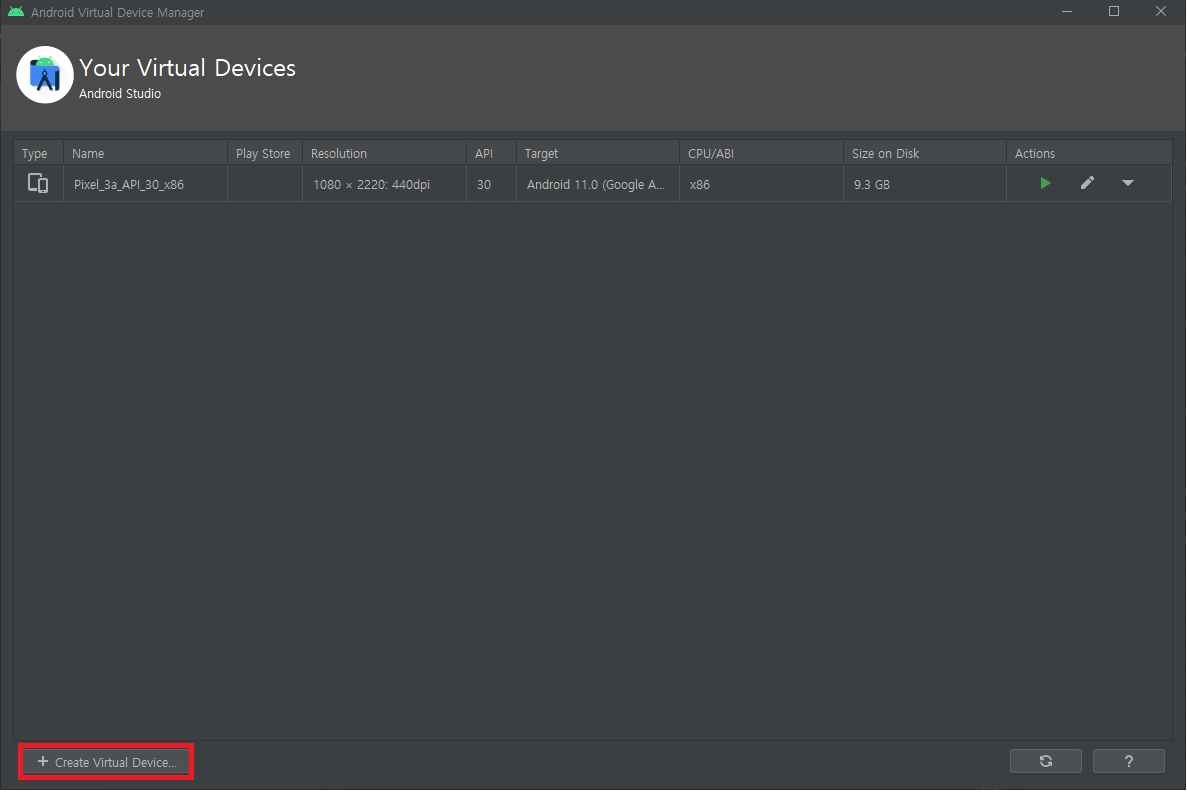Click the Your Virtual Devices heading

(x=187, y=67)
